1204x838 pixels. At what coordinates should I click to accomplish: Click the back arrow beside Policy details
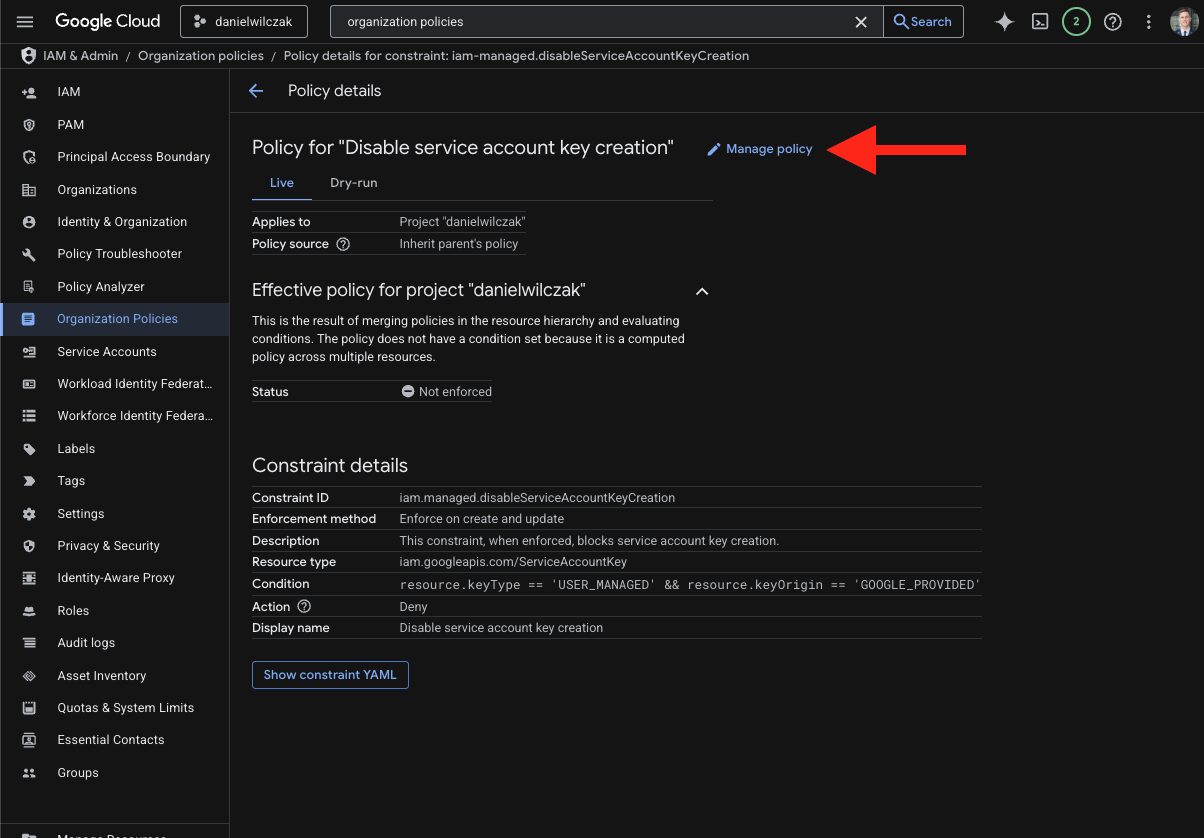tap(256, 91)
